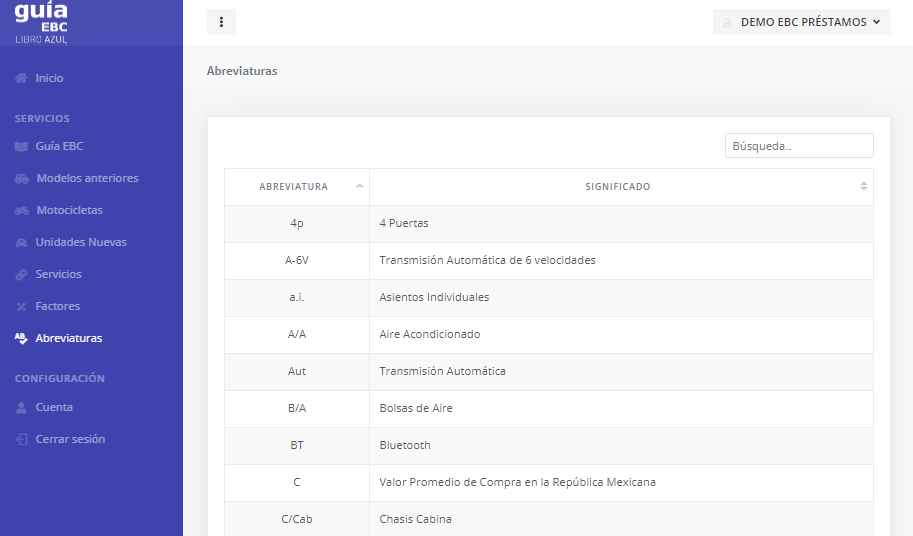Image resolution: width=913 pixels, height=536 pixels.
Task: Open the Abreviaturas sidebar menu item
Action: [x=68, y=338]
